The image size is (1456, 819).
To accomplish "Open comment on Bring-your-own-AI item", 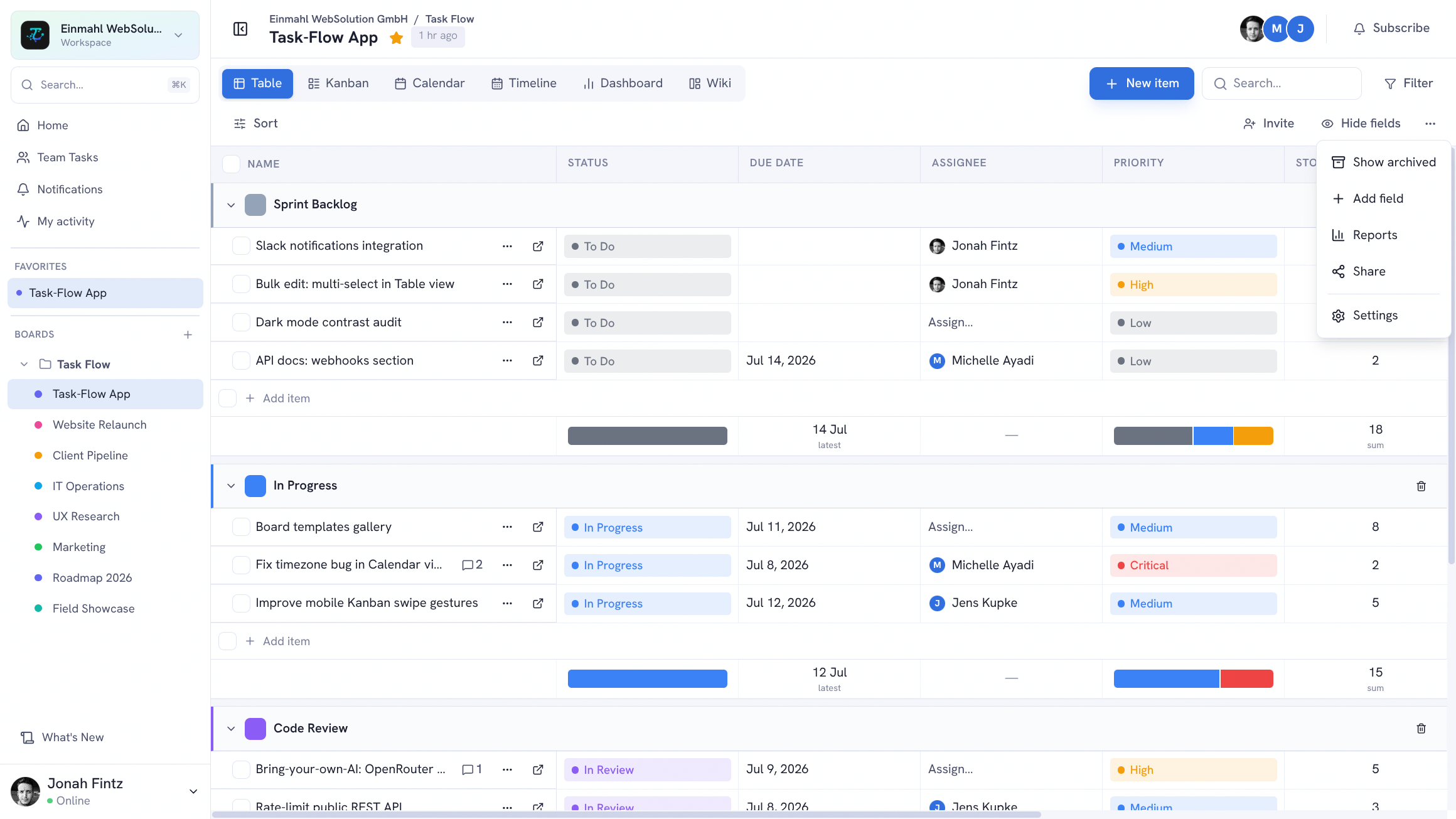I will tap(472, 769).
